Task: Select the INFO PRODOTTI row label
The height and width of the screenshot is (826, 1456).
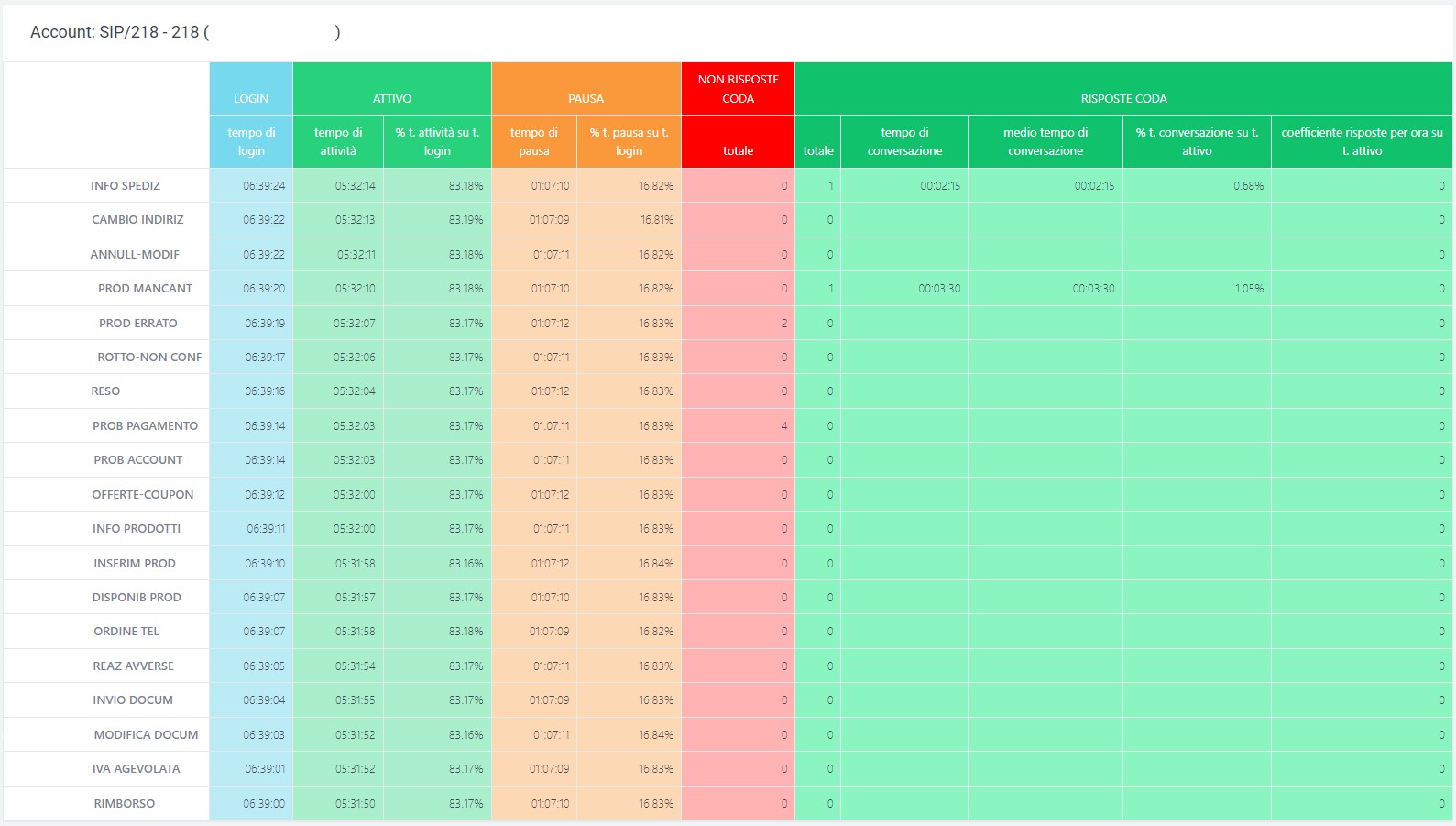Action: point(137,528)
